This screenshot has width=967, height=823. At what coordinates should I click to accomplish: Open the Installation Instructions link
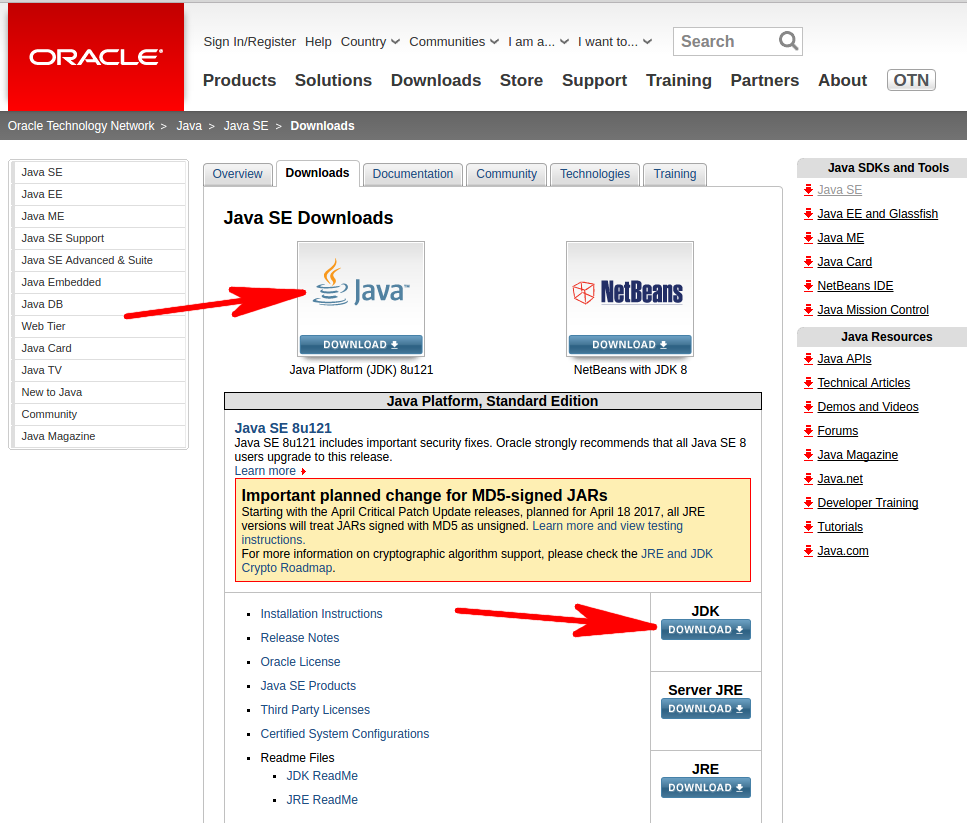point(321,614)
